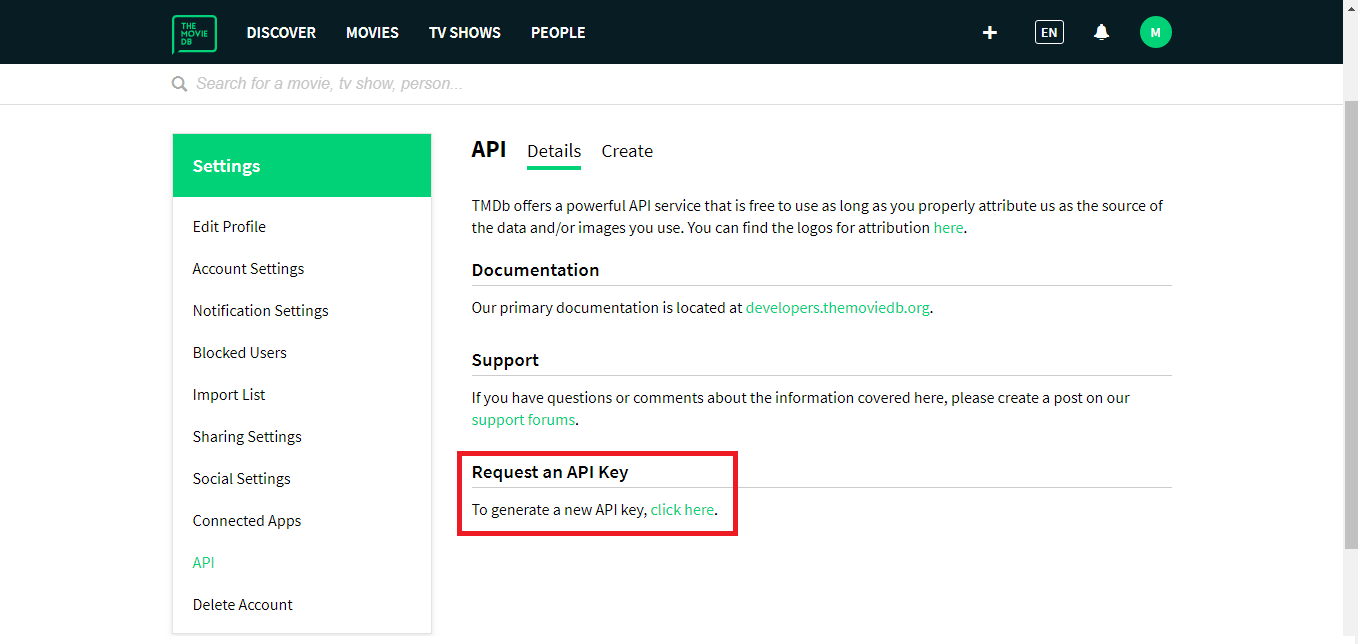The image size is (1358, 644).
Task: Open the People menu
Action: pos(558,33)
